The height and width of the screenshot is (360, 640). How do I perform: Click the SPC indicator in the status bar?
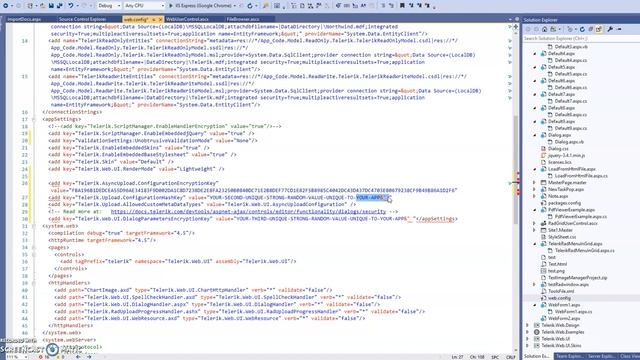coord(495,357)
